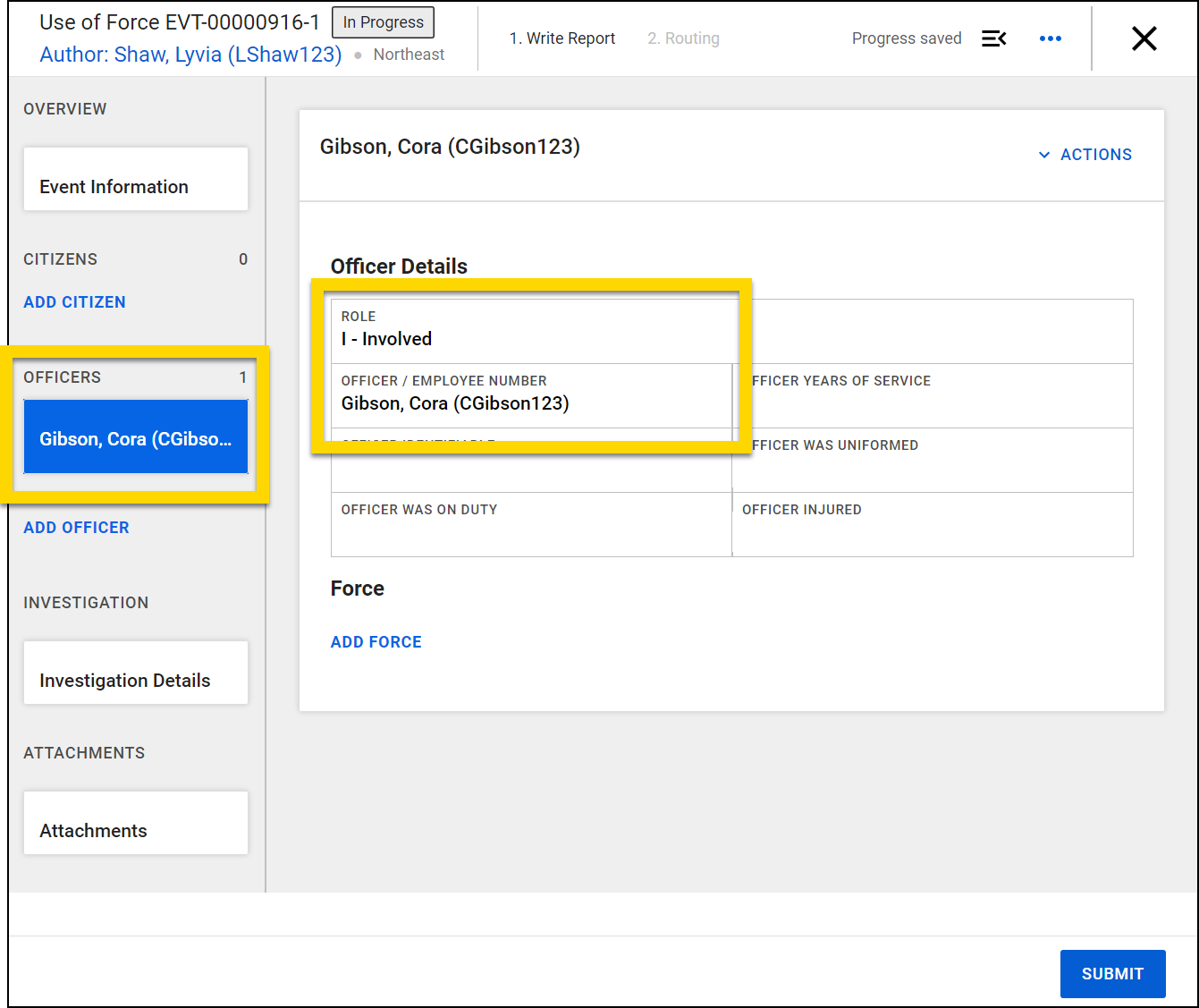Click the Role field
Viewport: 1199px width, 1008px height.
coord(531,331)
